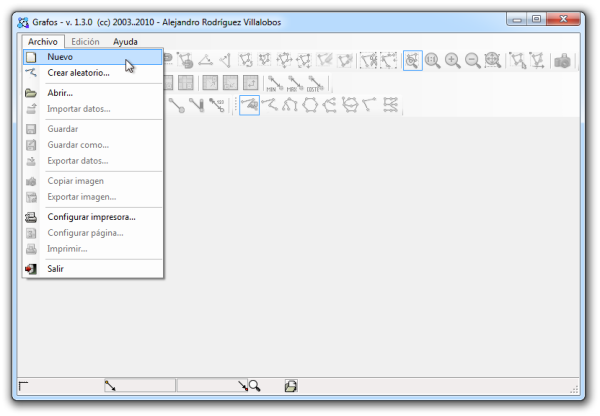The height and width of the screenshot is (416, 600).
Task: Click the graph with database cylinder icon
Action: 185,60
